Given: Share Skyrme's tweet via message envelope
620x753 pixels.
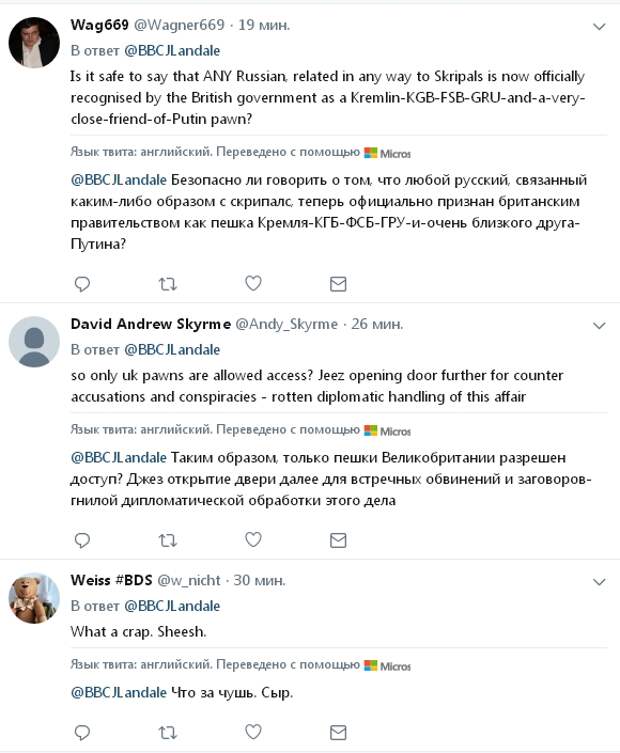Looking at the screenshot, I should (x=338, y=540).
